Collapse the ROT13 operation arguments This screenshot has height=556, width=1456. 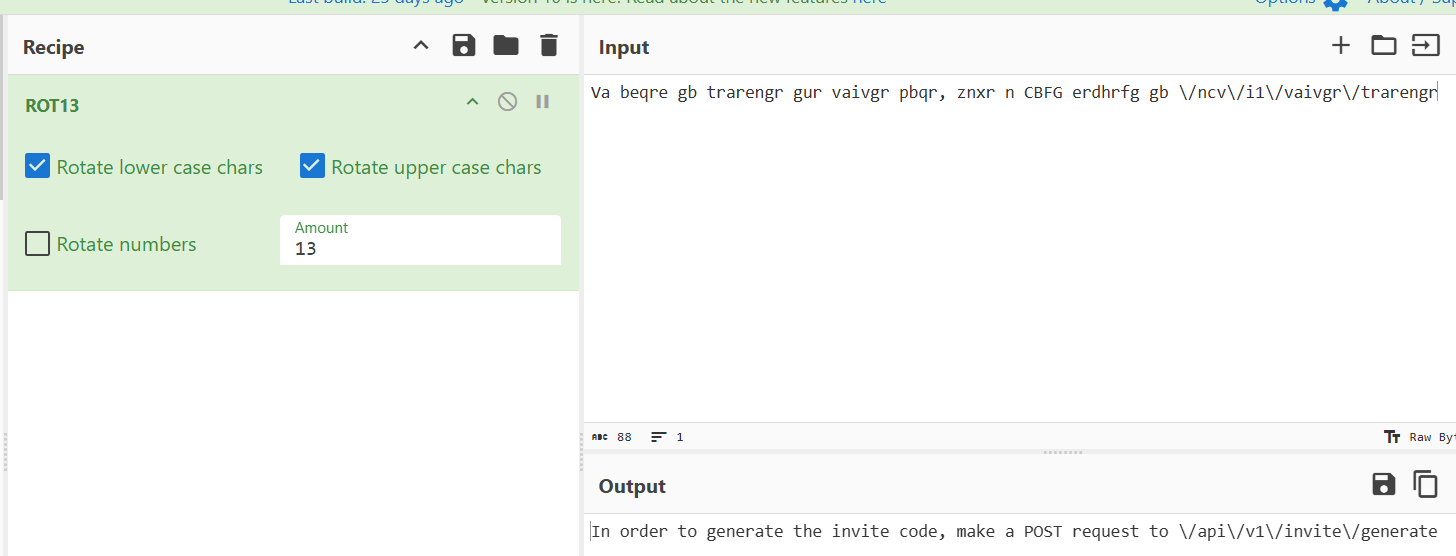[x=473, y=102]
